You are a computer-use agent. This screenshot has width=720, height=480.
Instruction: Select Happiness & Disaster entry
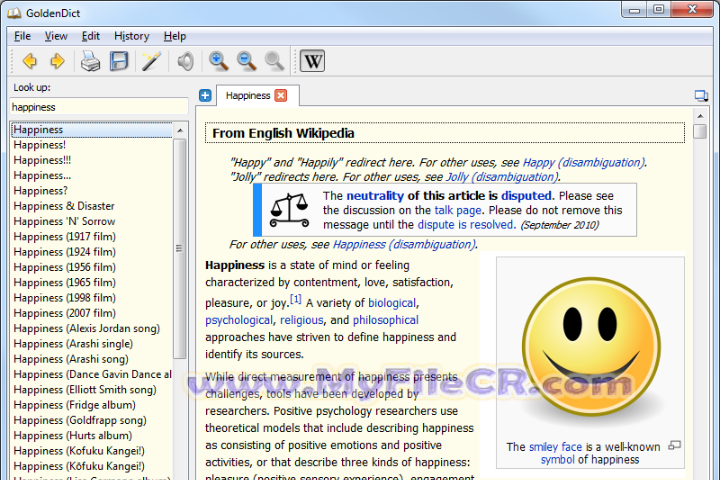coord(92,206)
